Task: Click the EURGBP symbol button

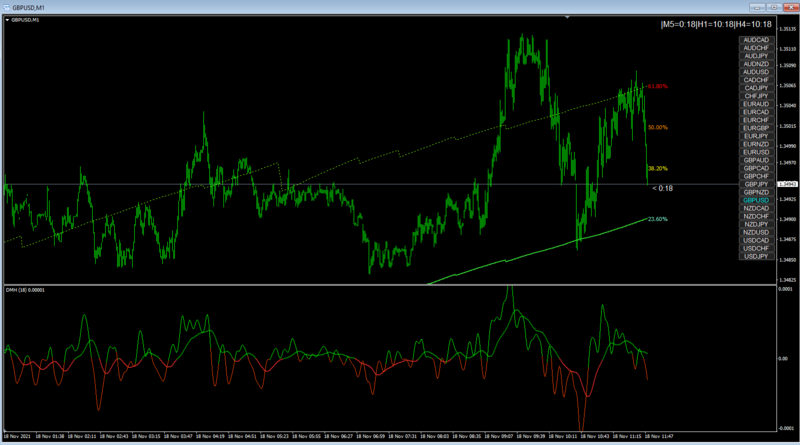Action: [756, 128]
